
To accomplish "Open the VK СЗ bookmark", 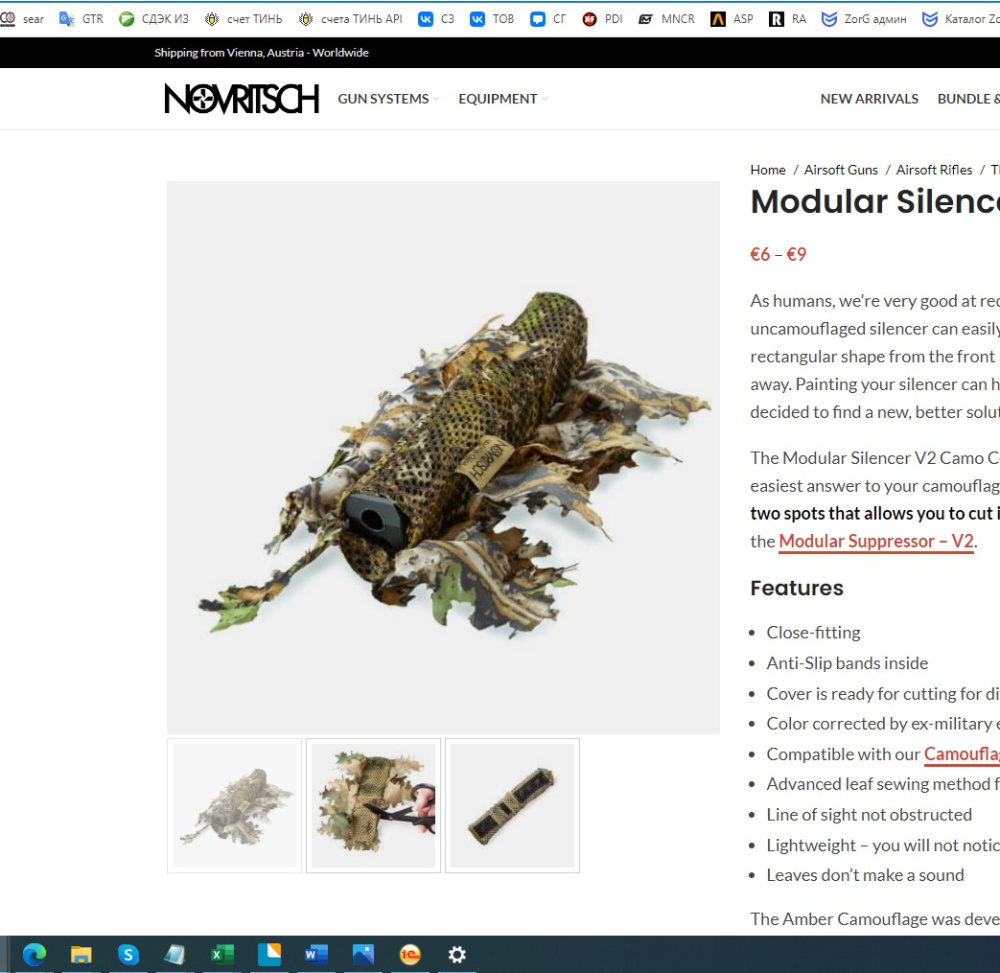I will coord(436,19).
